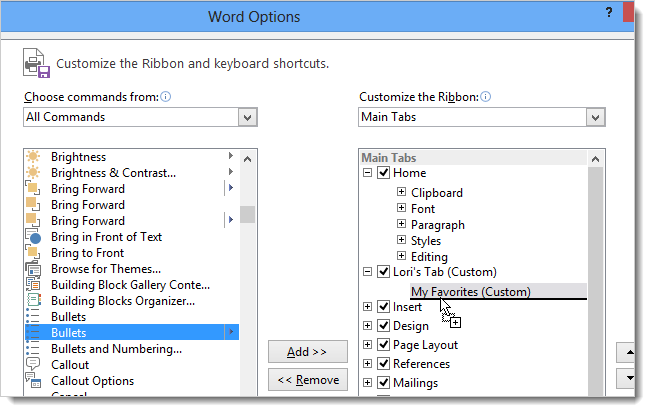Disable the Mailings tab checkbox
The height and width of the screenshot is (412, 650).
tap(383, 382)
